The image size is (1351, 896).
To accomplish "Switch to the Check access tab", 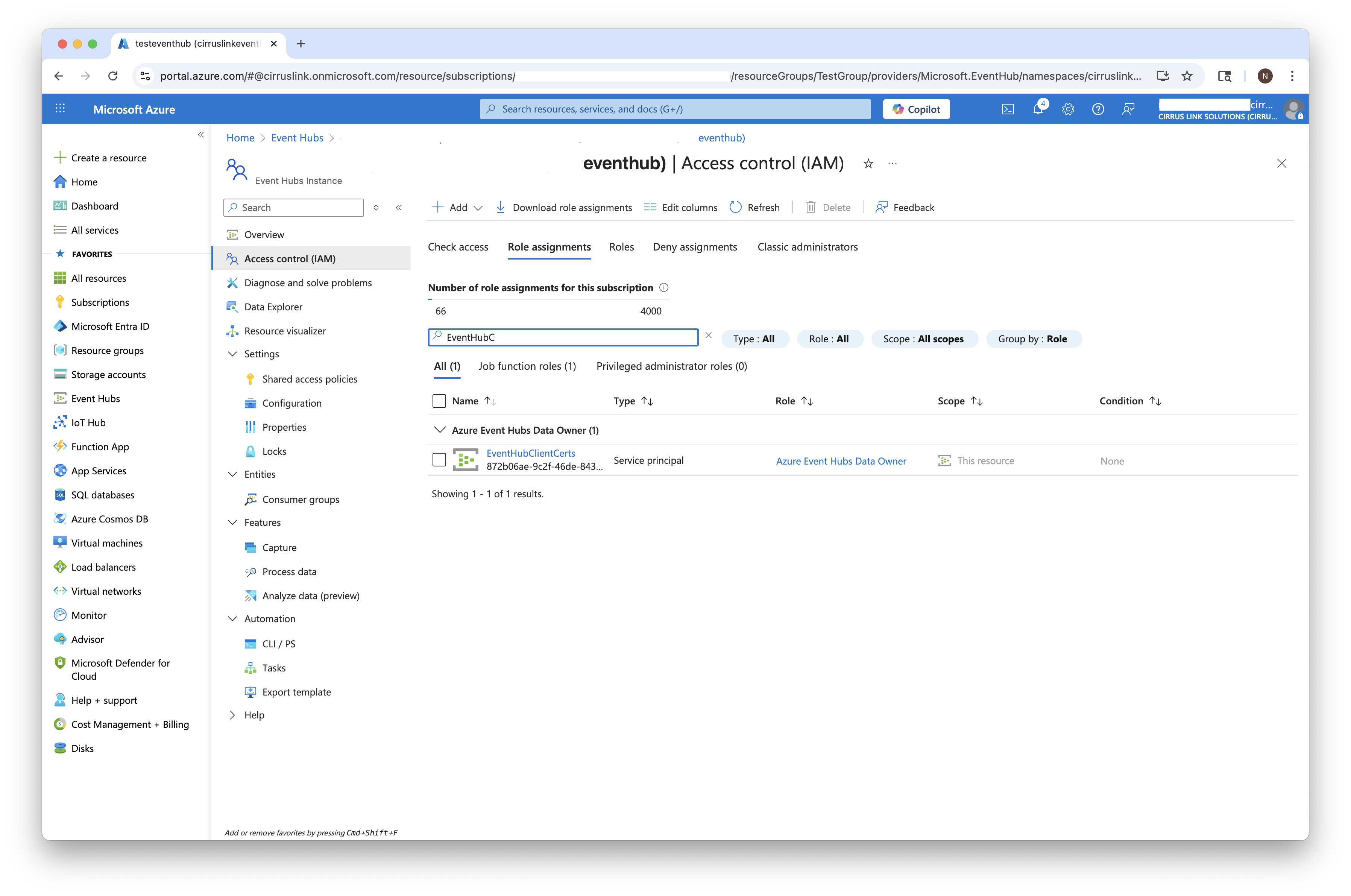I will (x=458, y=247).
